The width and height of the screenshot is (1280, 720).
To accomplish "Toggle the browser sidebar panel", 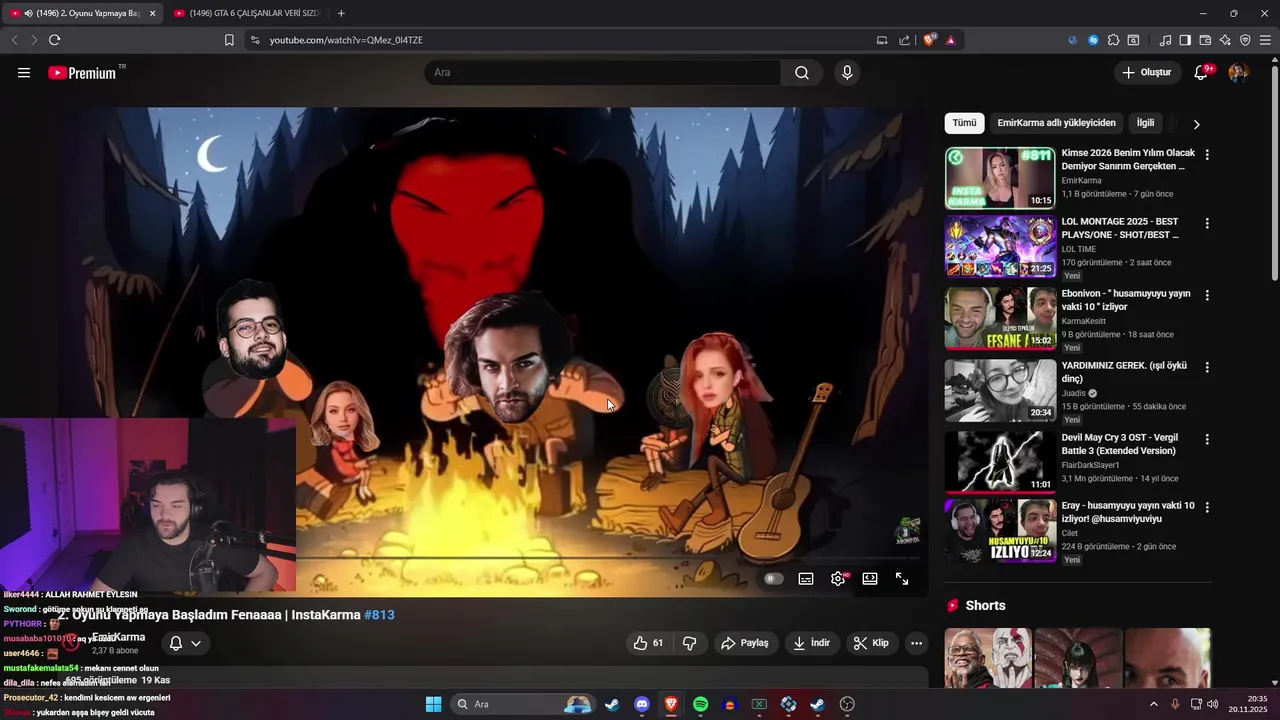I will pyautogui.click(x=1185, y=40).
